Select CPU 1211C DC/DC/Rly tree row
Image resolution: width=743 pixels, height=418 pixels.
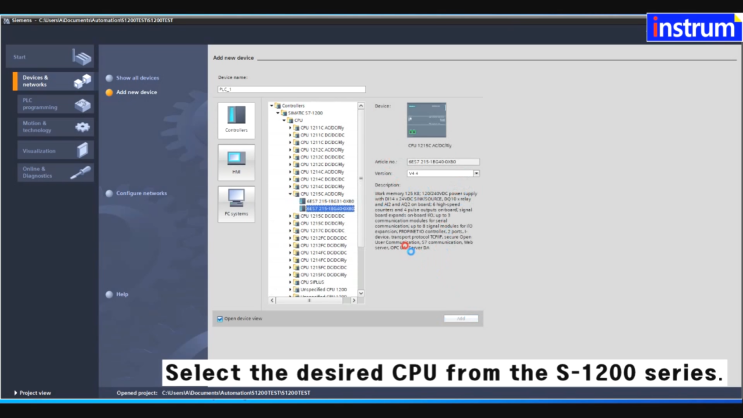[x=322, y=142]
